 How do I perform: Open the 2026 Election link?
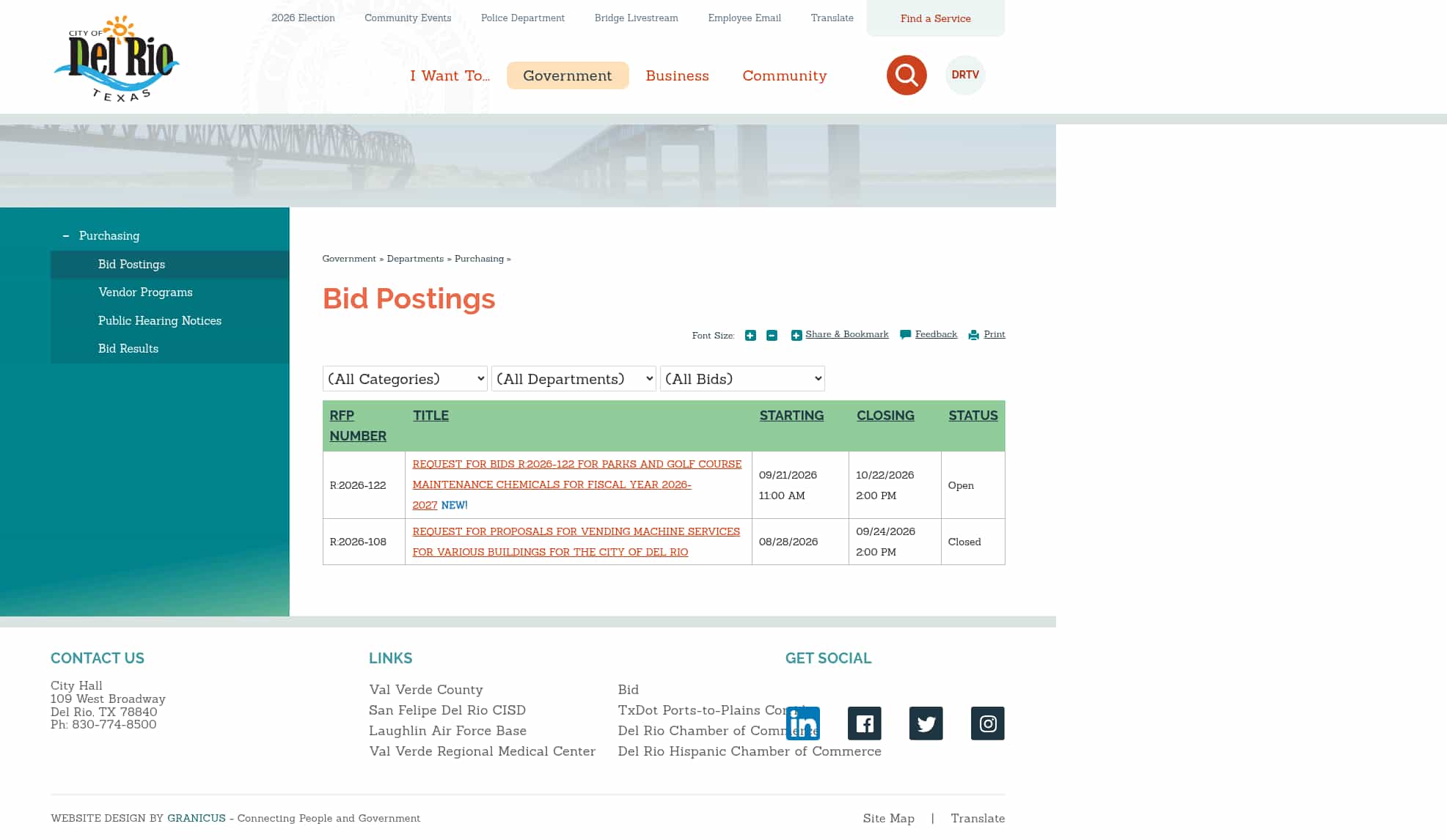303,18
